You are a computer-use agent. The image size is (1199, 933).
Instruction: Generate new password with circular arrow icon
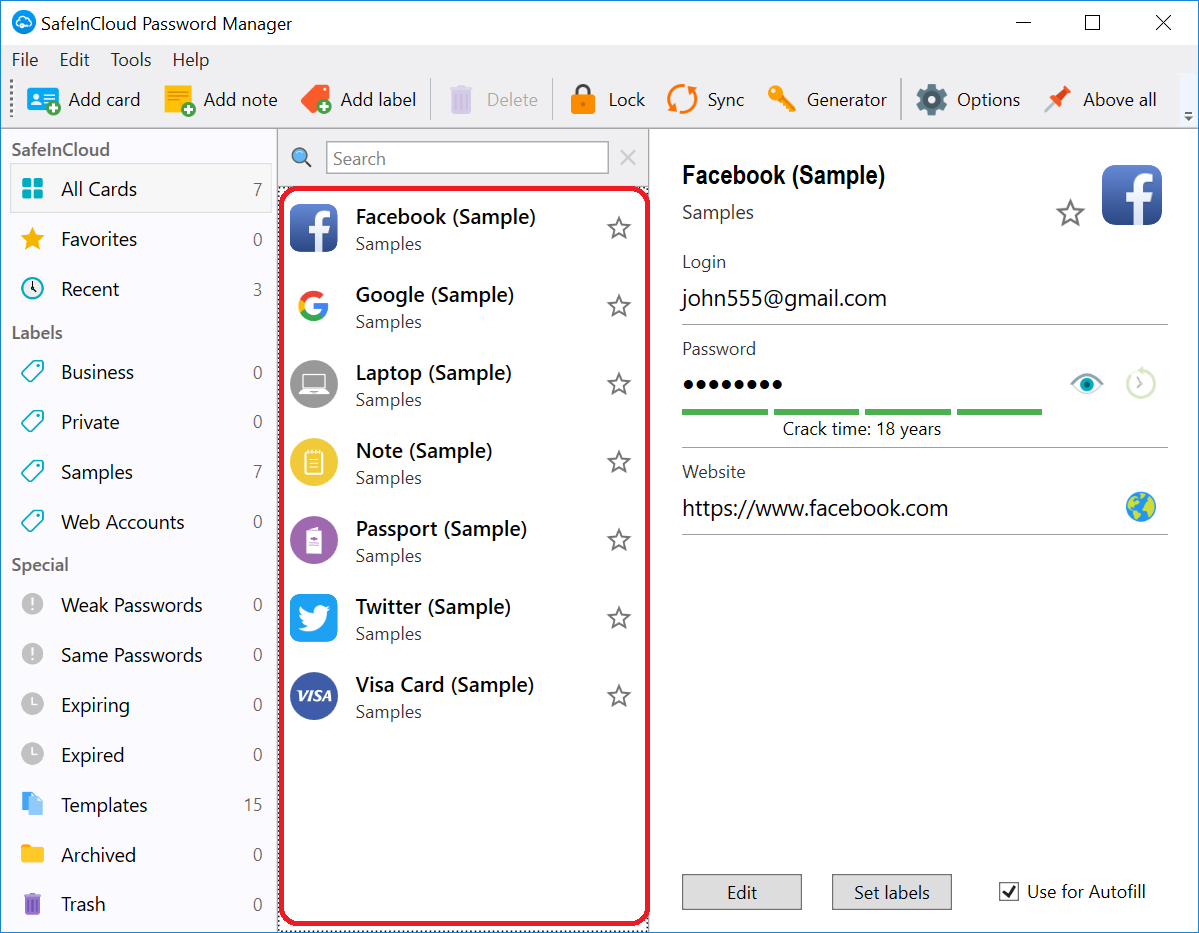(1140, 383)
